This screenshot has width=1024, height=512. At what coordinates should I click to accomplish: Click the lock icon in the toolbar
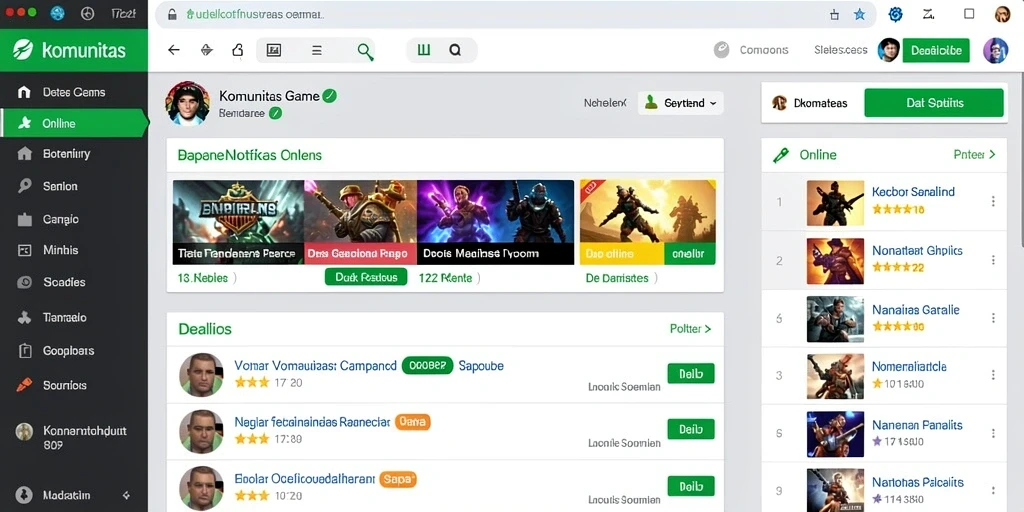pyautogui.click(x=238, y=50)
